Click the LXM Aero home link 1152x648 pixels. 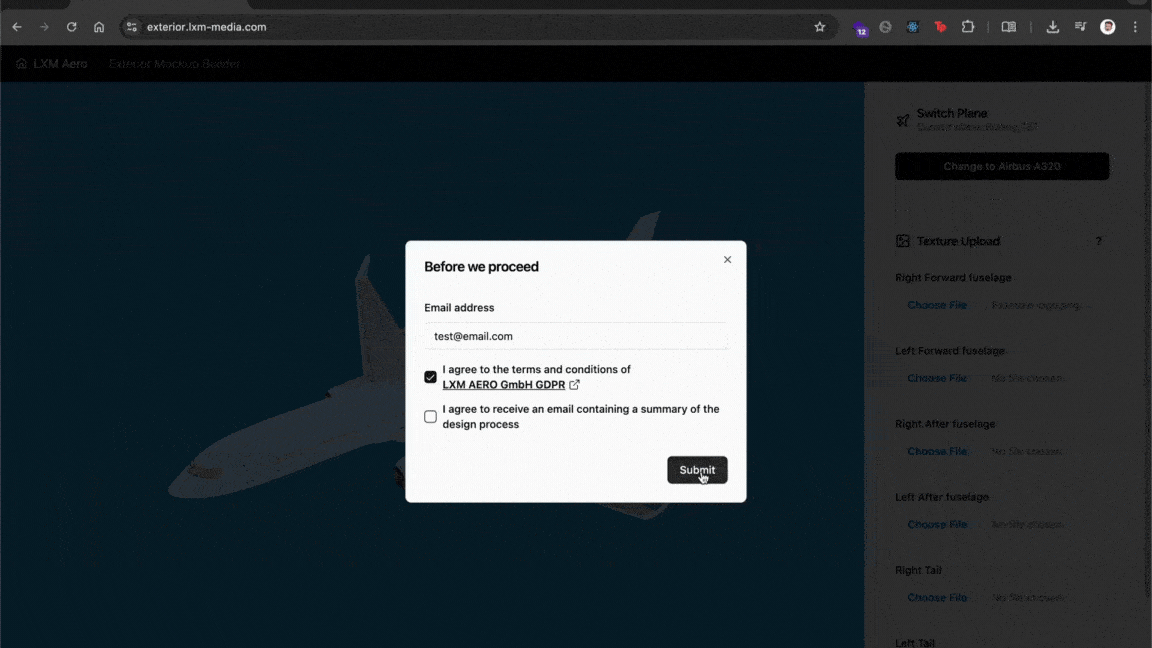pyautogui.click(x=52, y=64)
